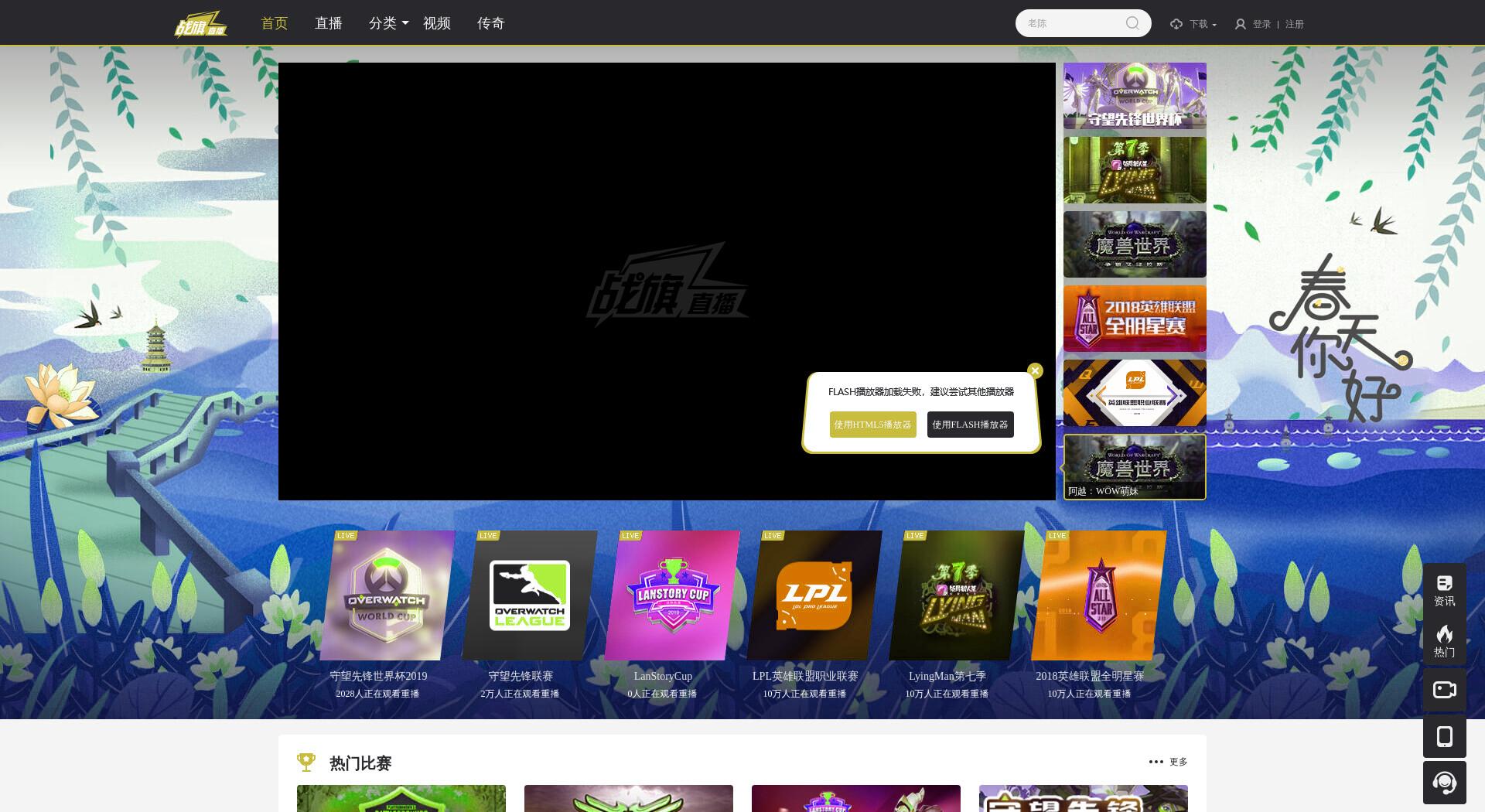The image size is (1485, 812).
Task: Open the LyingMan 第7季 live card
Action: [957, 595]
